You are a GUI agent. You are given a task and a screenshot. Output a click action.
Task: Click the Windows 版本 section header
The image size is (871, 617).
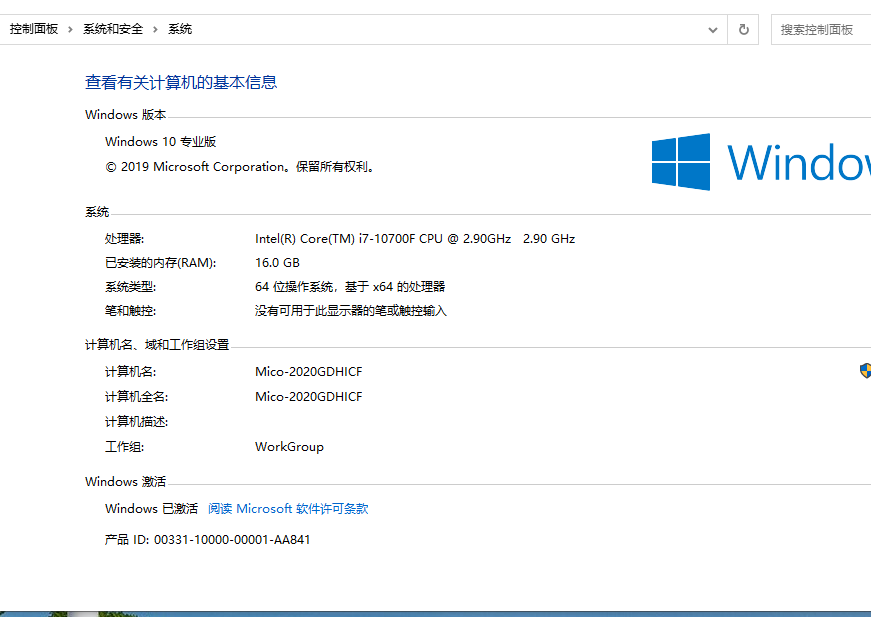point(126,114)
